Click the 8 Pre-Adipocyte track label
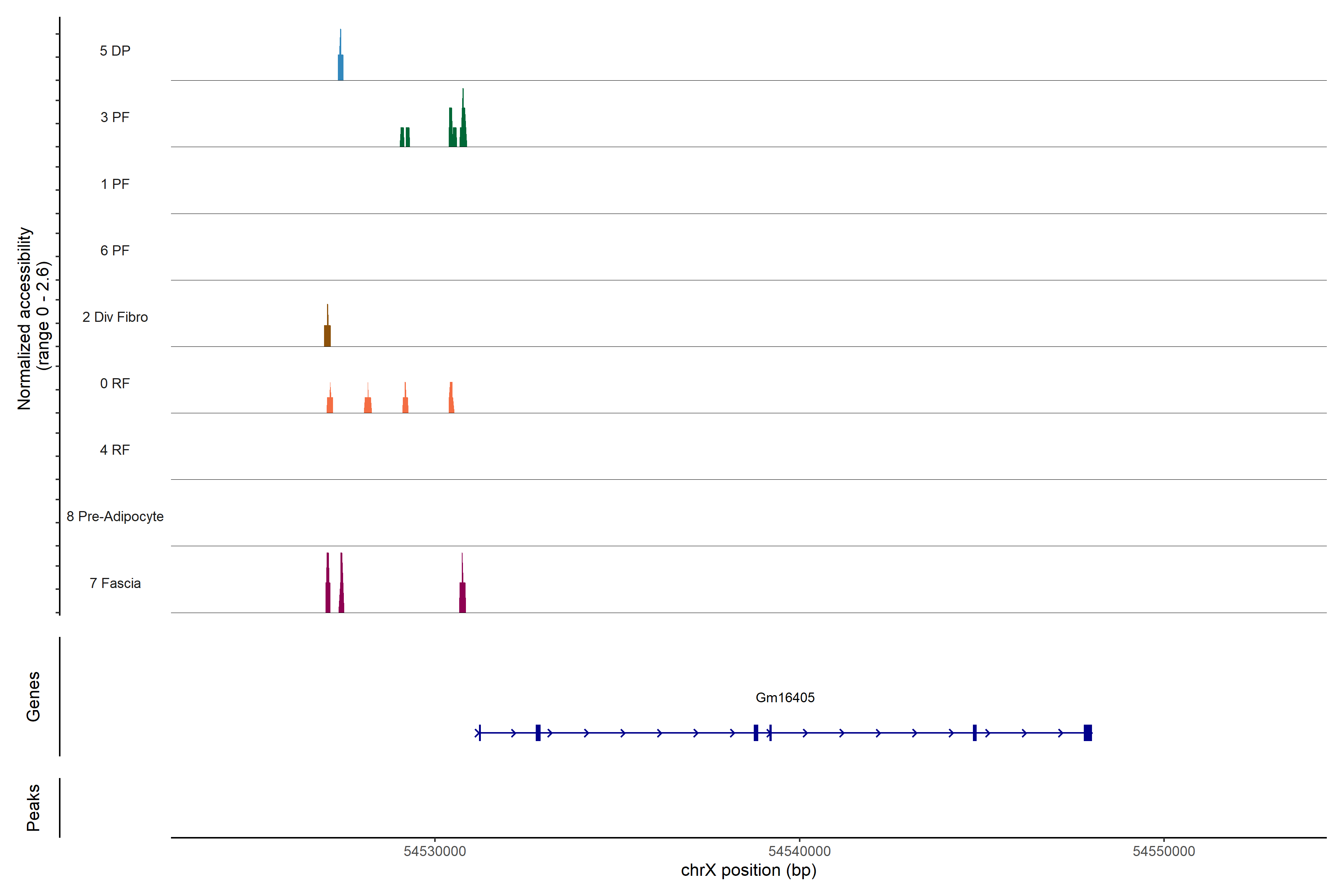Screen dimensions: 1344x896 click(115, 517)
